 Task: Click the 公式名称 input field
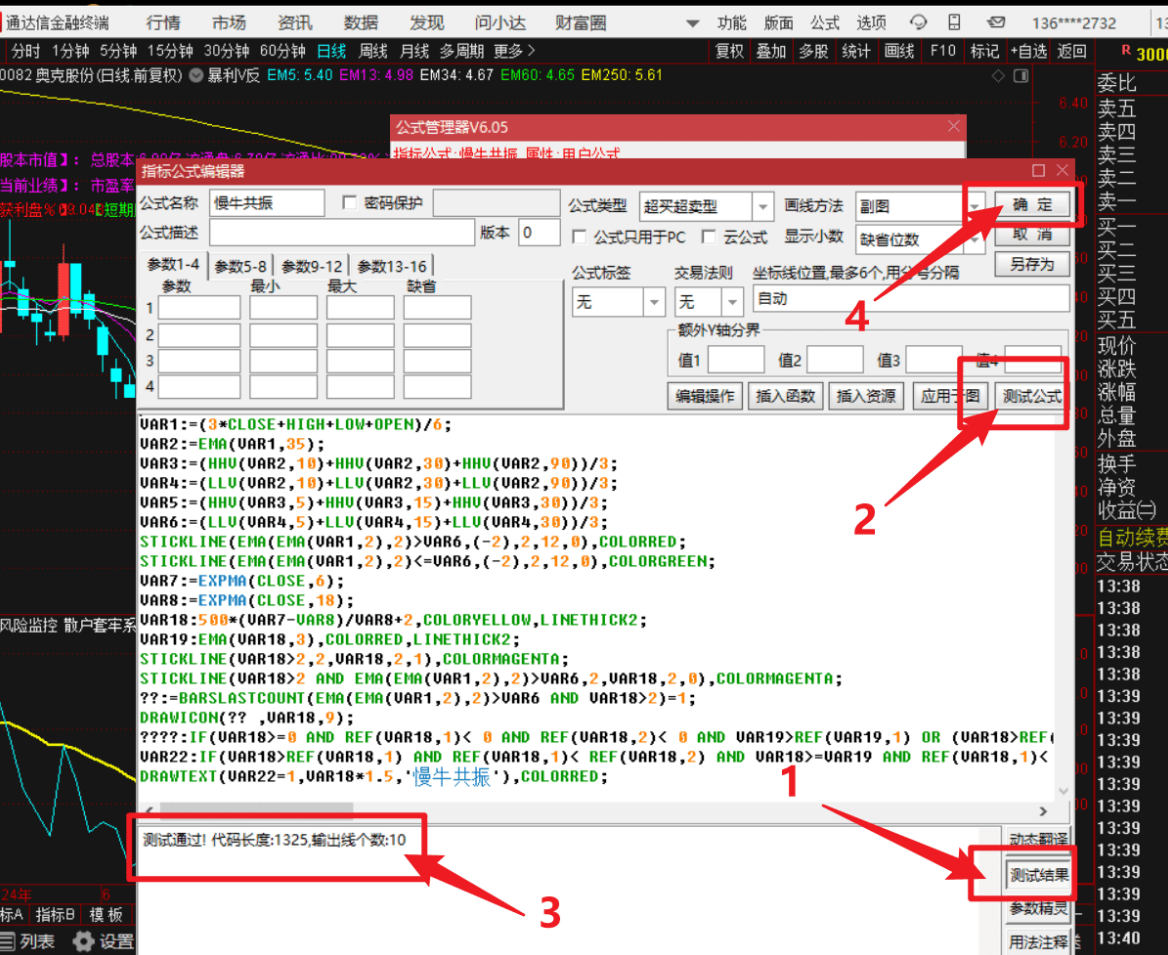point(267,203)
